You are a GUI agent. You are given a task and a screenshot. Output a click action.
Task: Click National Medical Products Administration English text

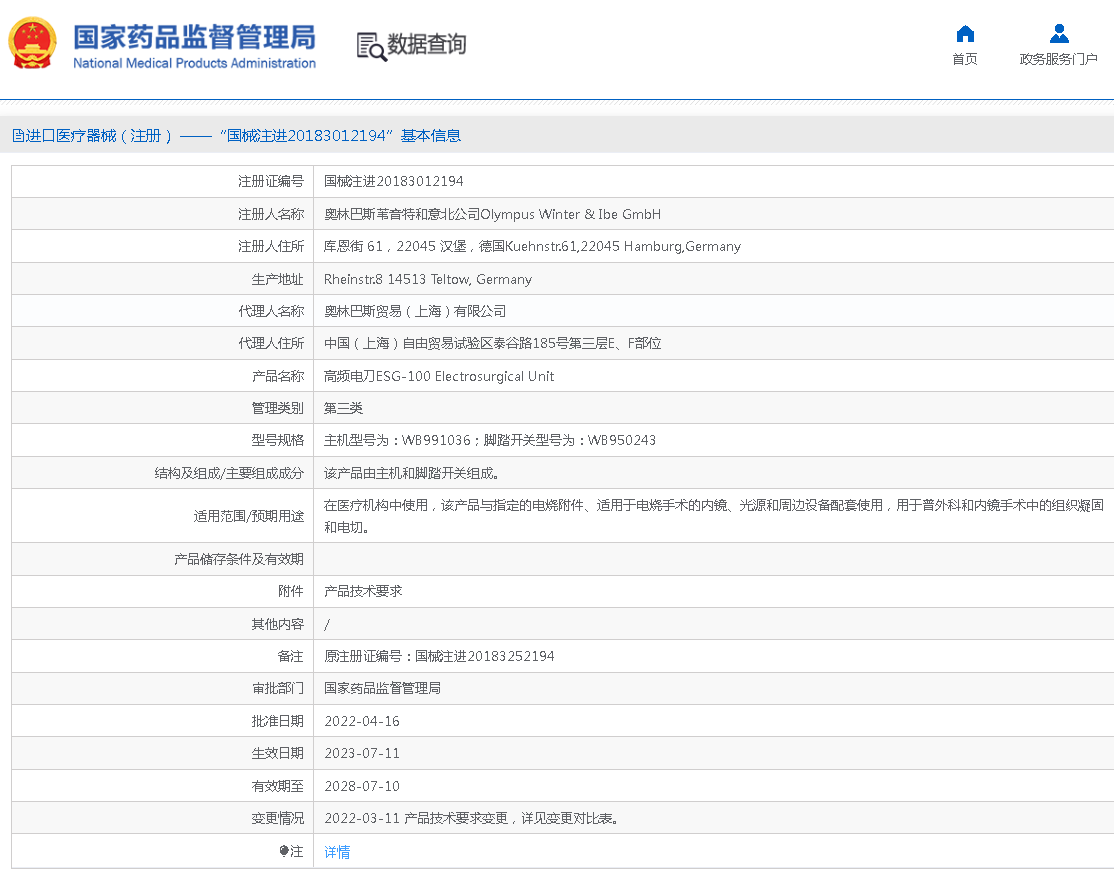(x=194, y=64)
